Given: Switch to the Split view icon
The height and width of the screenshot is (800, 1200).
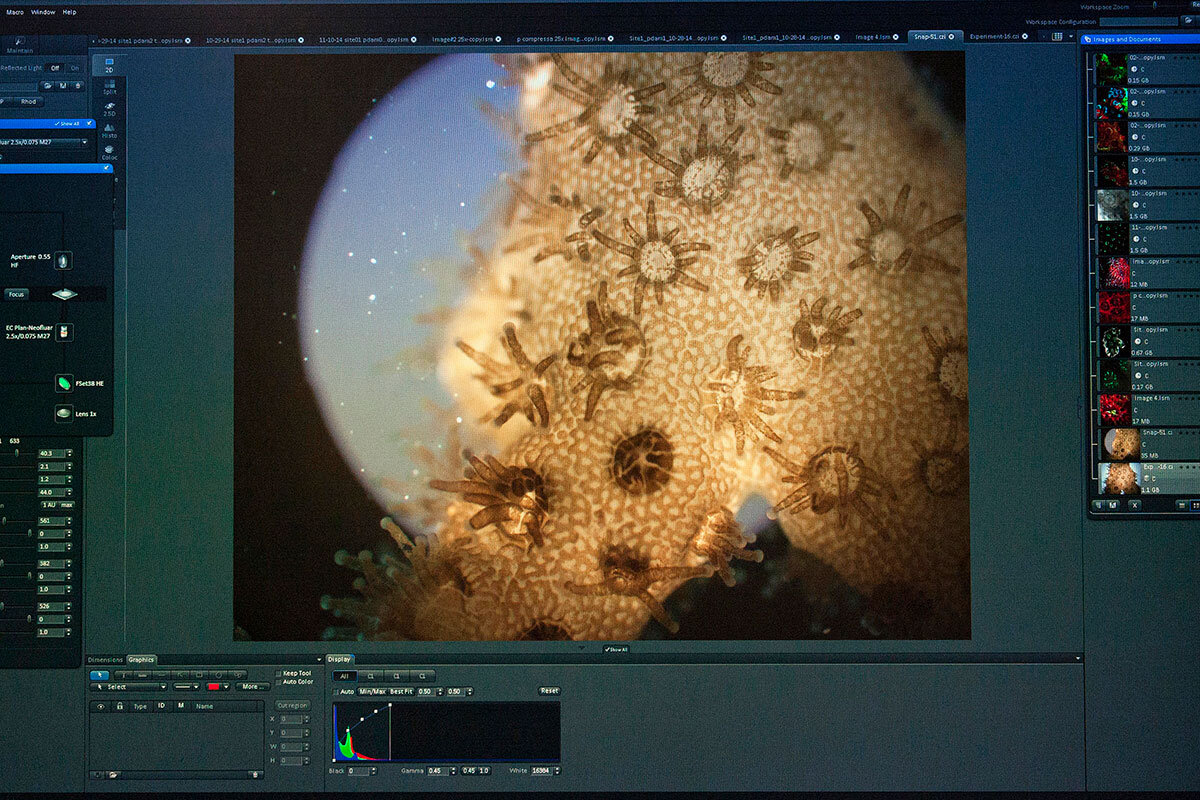Looking at the screenshot, I should tap(109, 86).
